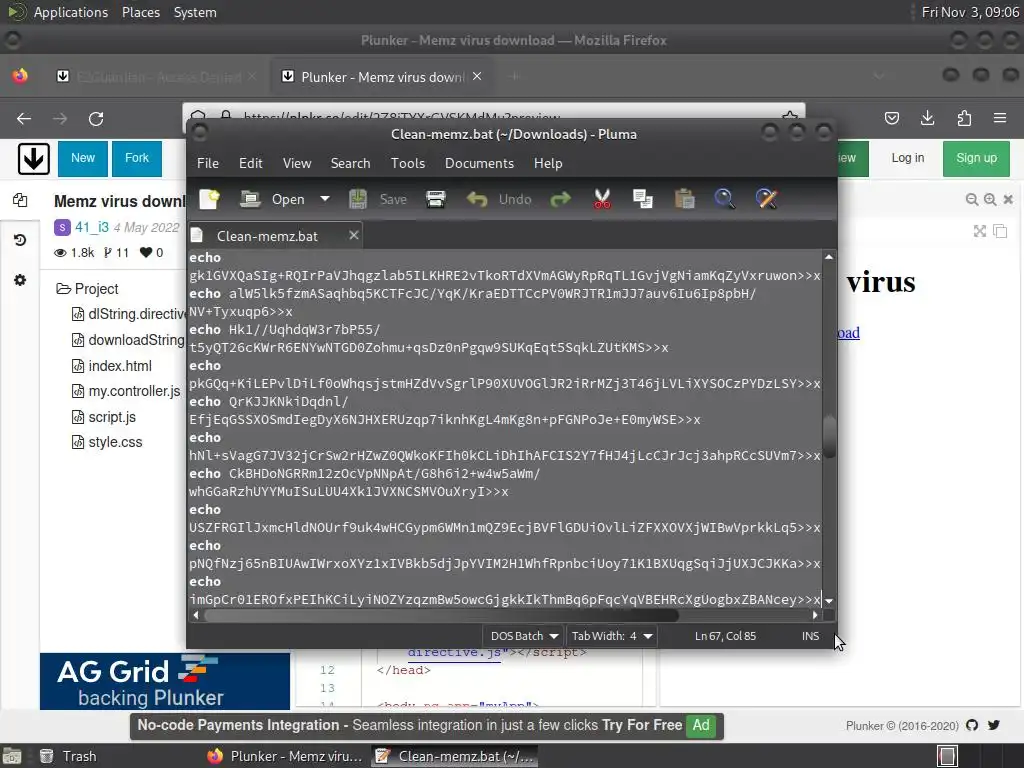Open my.controller.js in Plunker file tree
Viewport: 1024px width, 768px height.
126,391
